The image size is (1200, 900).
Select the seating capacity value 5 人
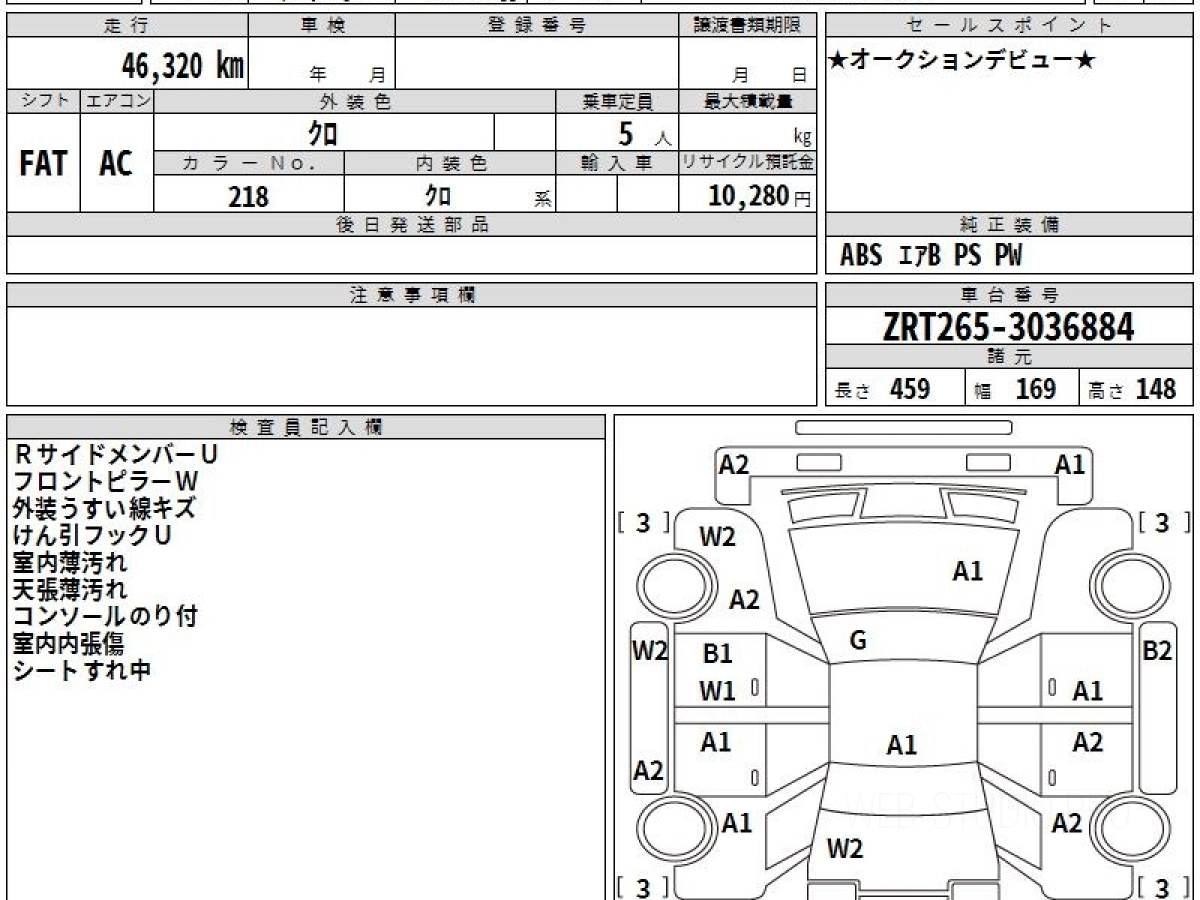tap(643, 133)
